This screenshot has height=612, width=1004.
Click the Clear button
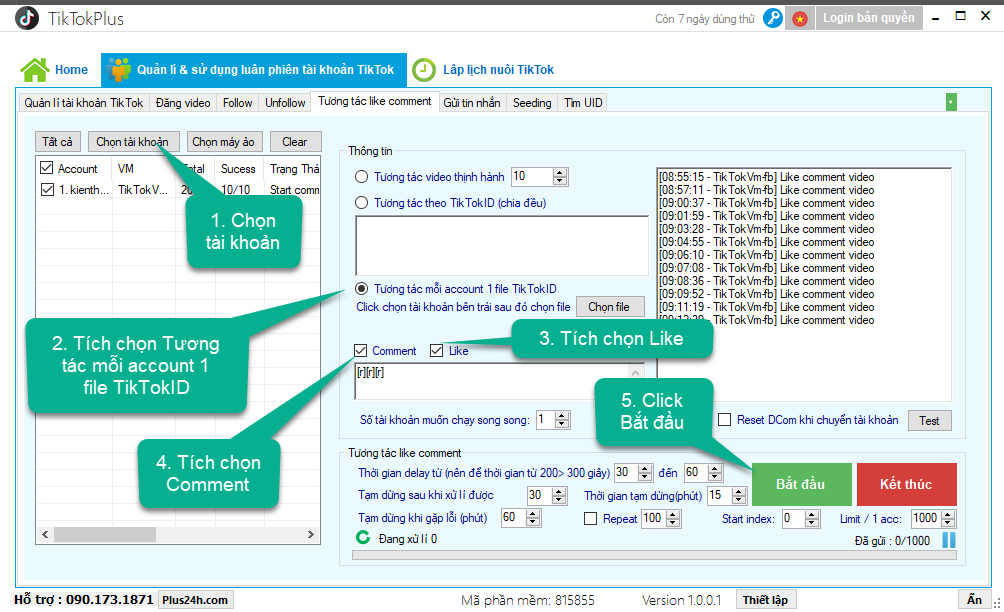[x=295, y=141]
